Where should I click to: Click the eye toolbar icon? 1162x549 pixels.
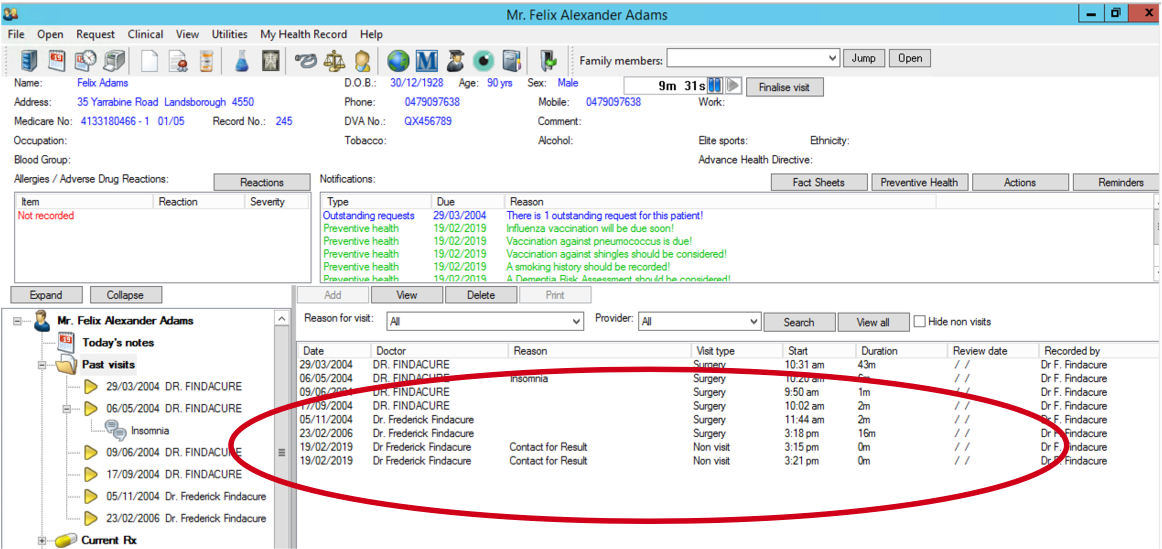483,59
